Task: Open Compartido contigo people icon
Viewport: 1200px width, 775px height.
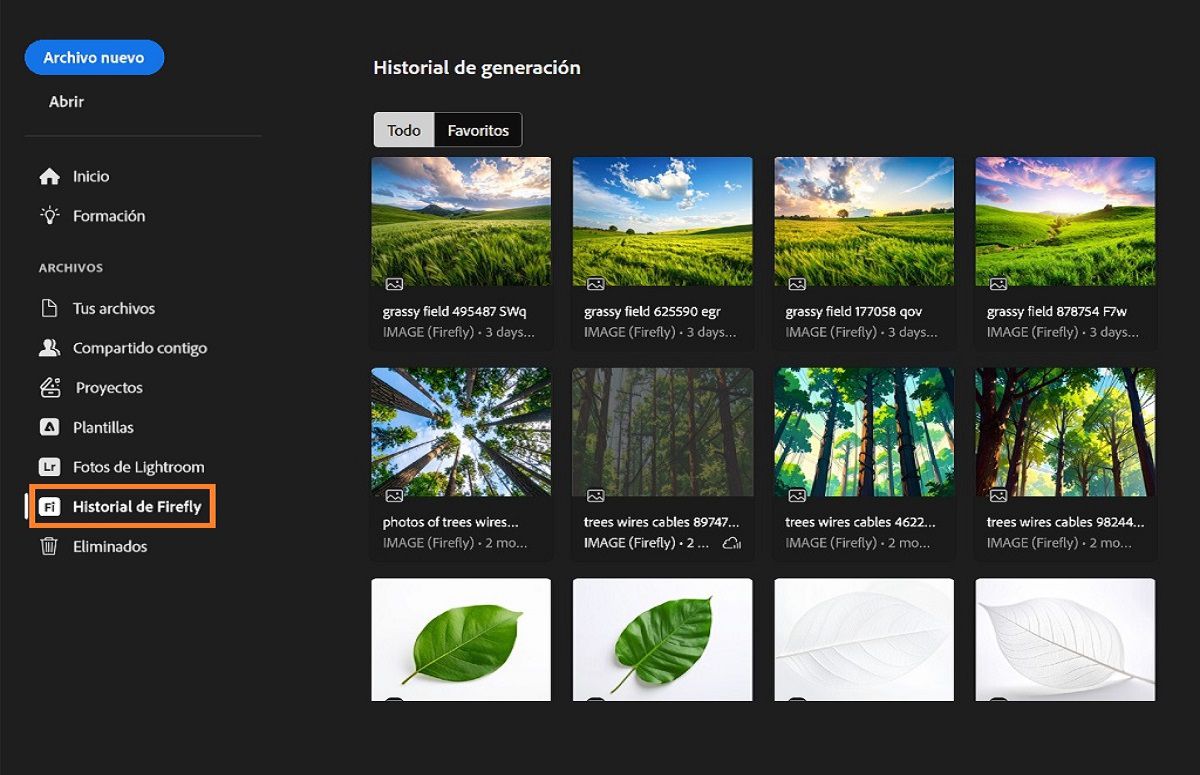Action: [x=49, y=348]
